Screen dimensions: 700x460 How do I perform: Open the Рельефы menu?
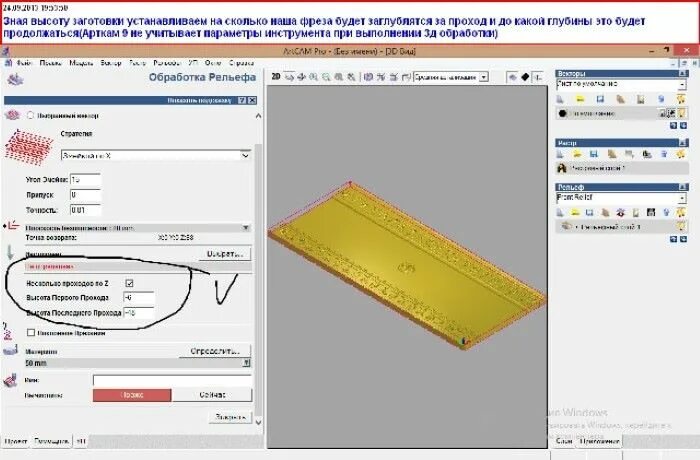pyautogui.click(x=167, y=63)
